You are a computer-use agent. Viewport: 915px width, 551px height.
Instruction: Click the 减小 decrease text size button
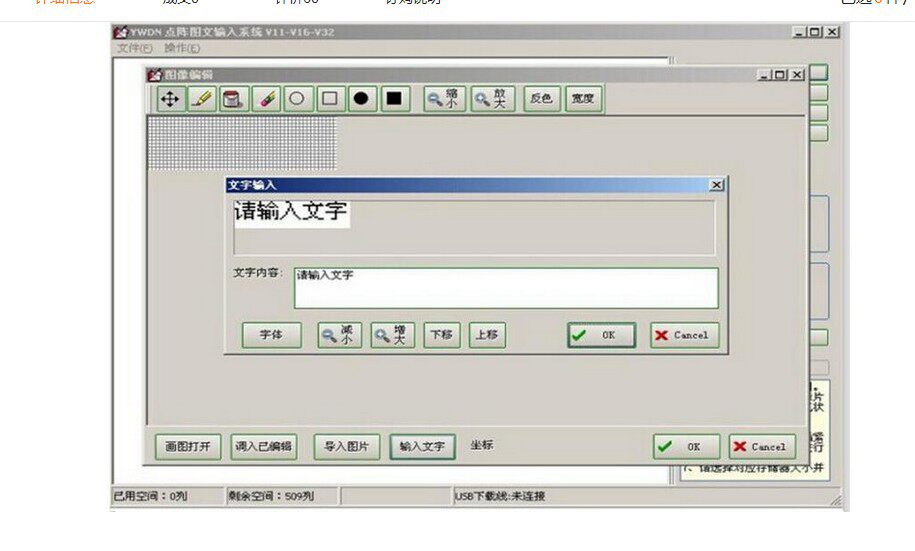(340, 335)
